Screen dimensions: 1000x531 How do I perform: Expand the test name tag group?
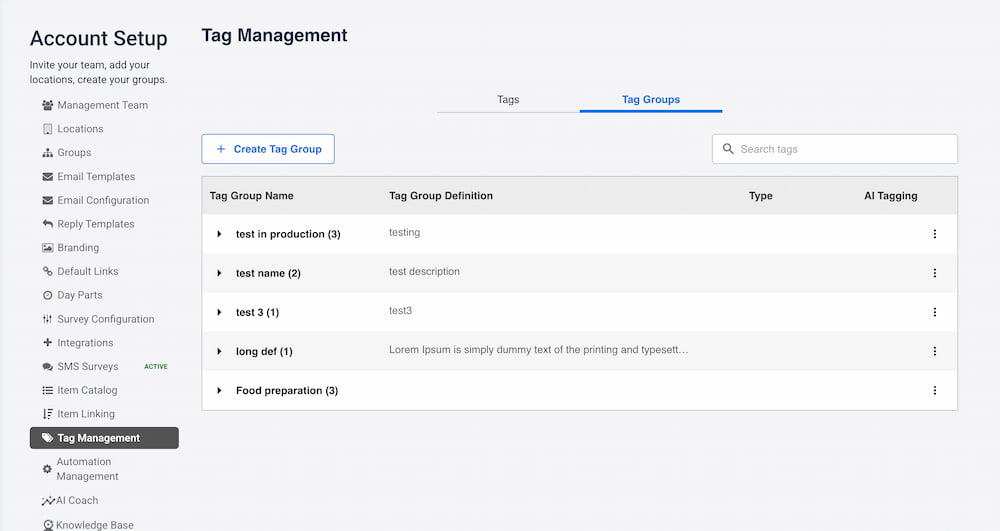(x=219, y=273)
